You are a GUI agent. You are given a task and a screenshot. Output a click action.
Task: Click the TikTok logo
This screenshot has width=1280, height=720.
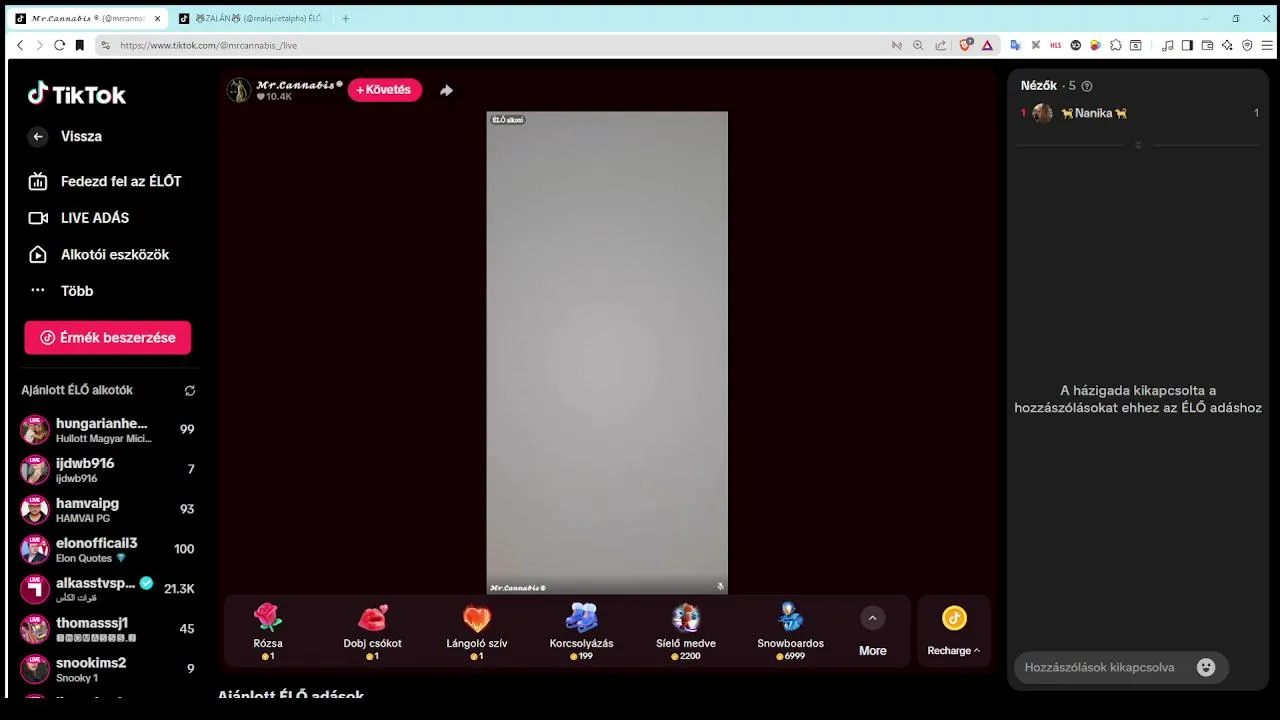click(77, 94)
